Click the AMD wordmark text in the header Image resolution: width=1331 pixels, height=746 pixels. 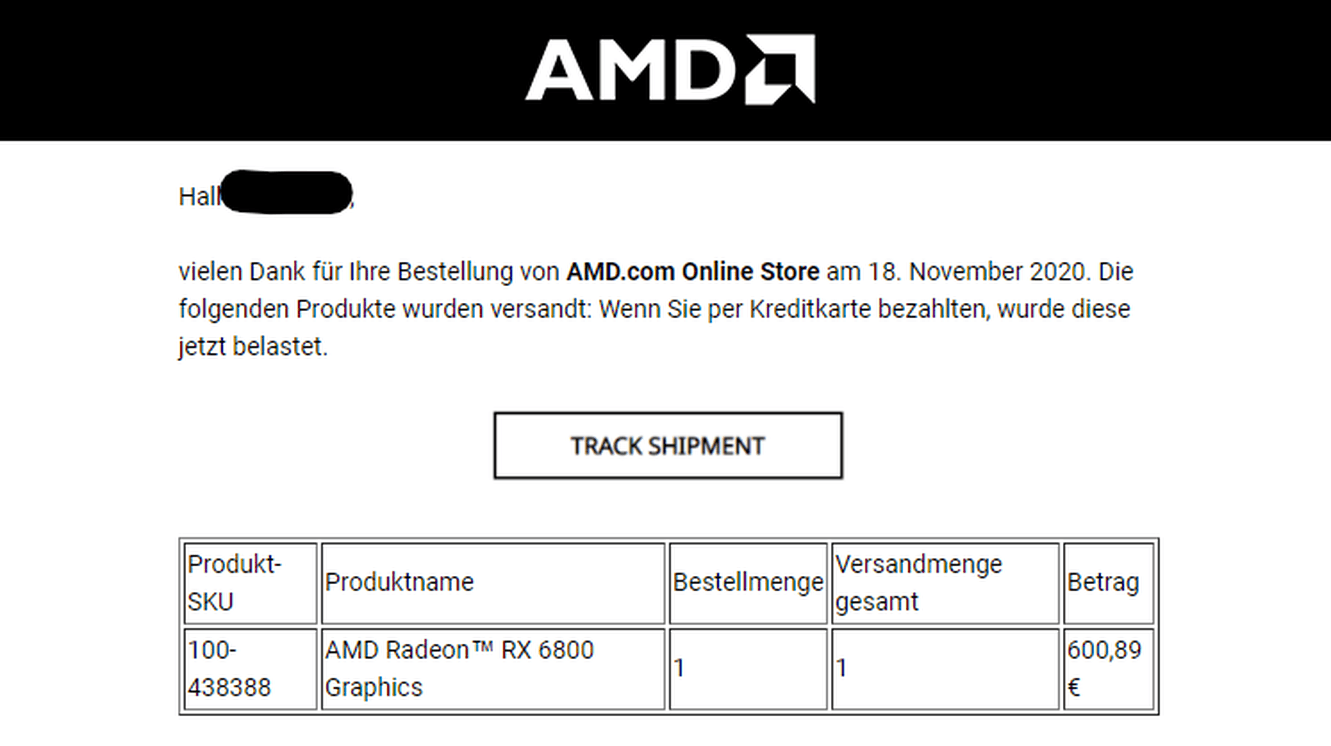pos(630,70)
